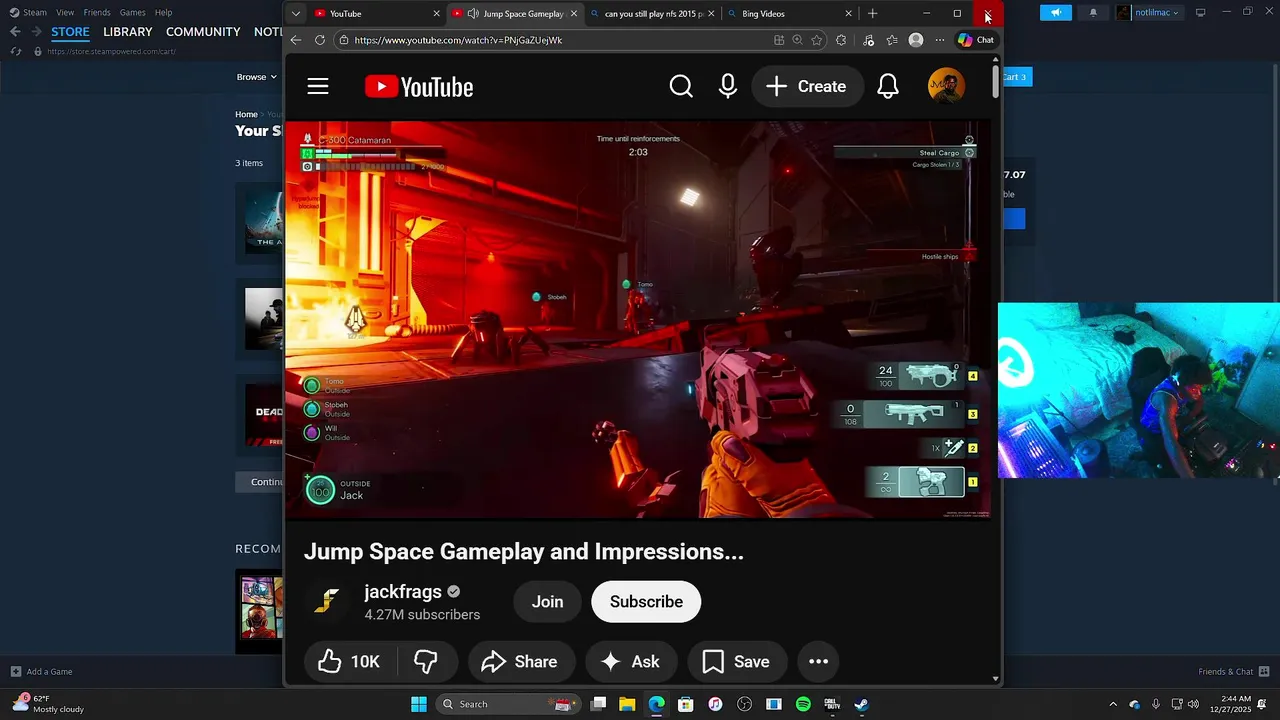Open the YouTube hamburger guide menu
Image resolution: width=1280 pixels, height=720 pixels.
tap(318, 87)
